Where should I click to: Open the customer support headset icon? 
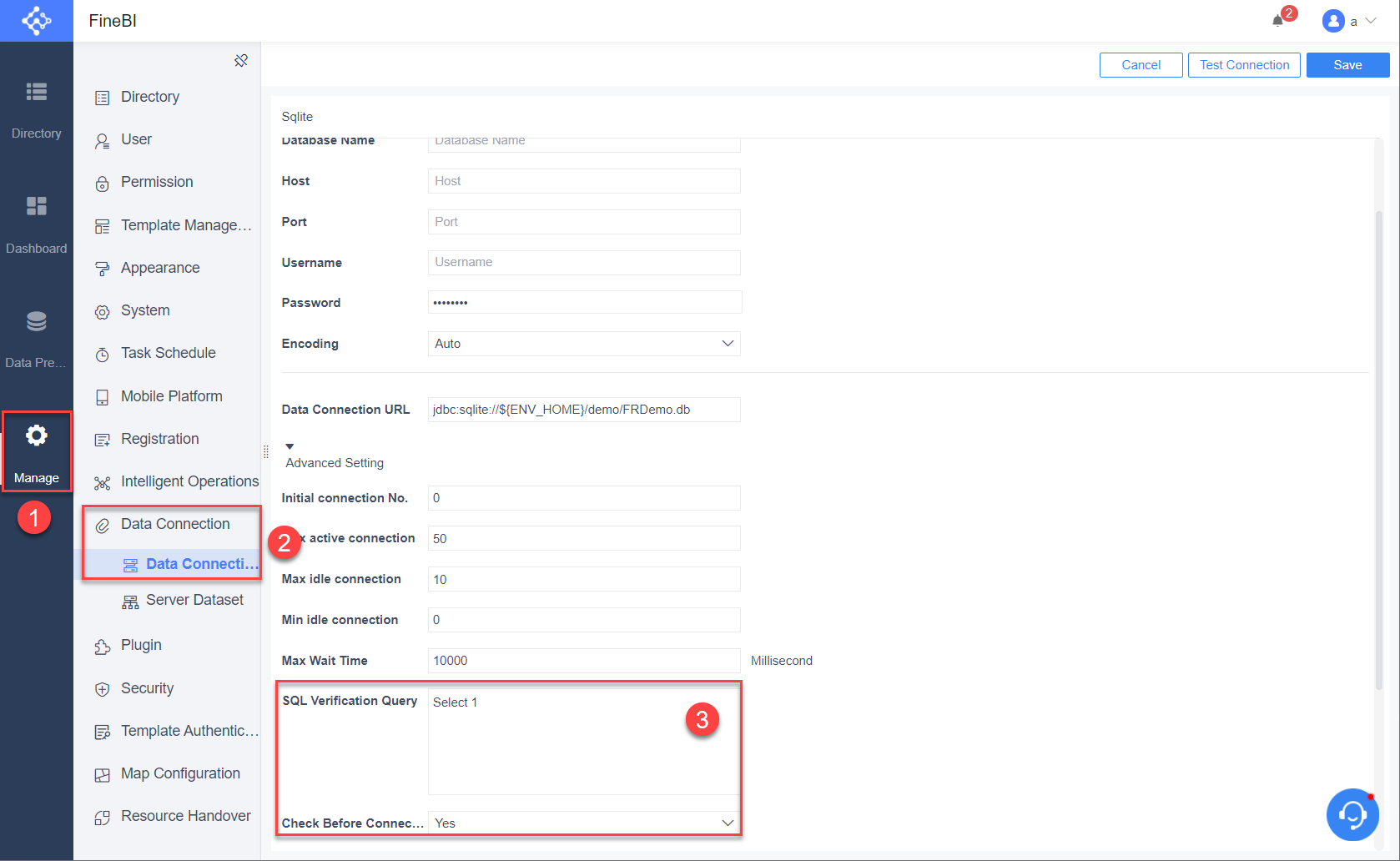click(x=1352, y=814)
